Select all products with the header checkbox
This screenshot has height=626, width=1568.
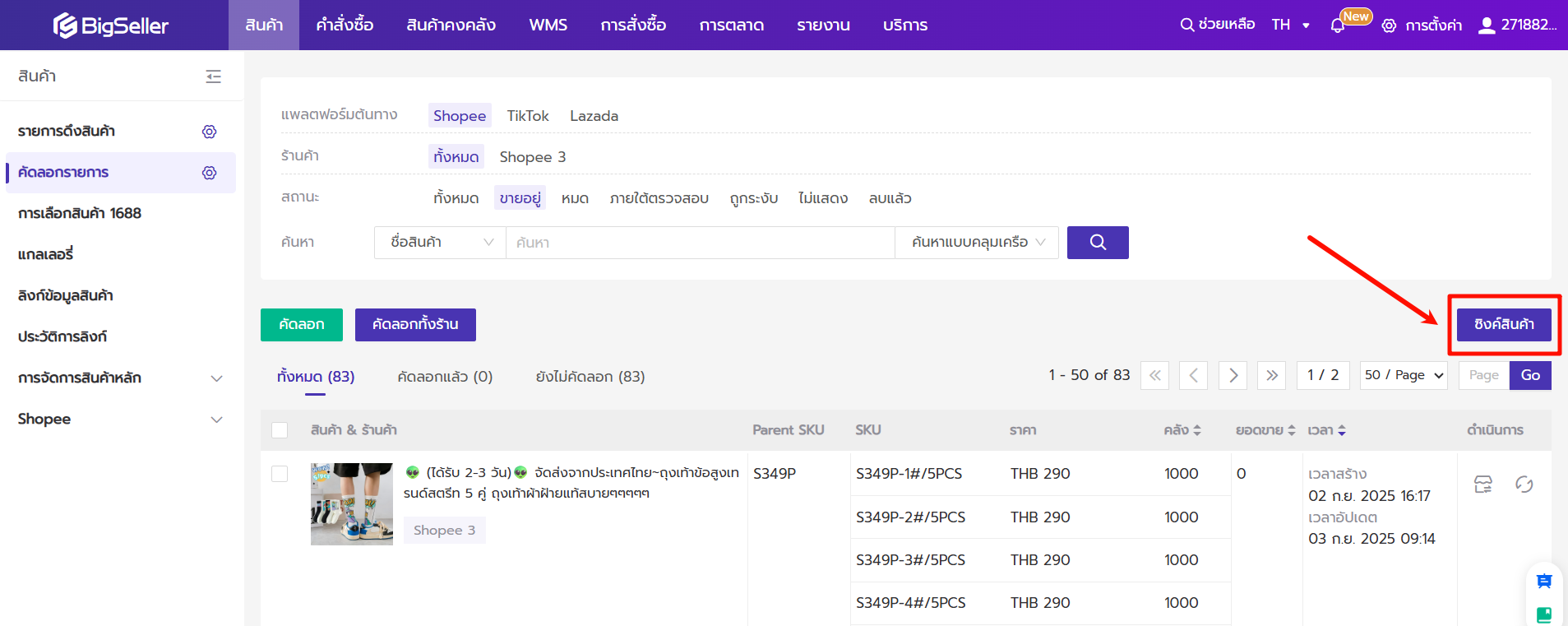coord(280,430)
